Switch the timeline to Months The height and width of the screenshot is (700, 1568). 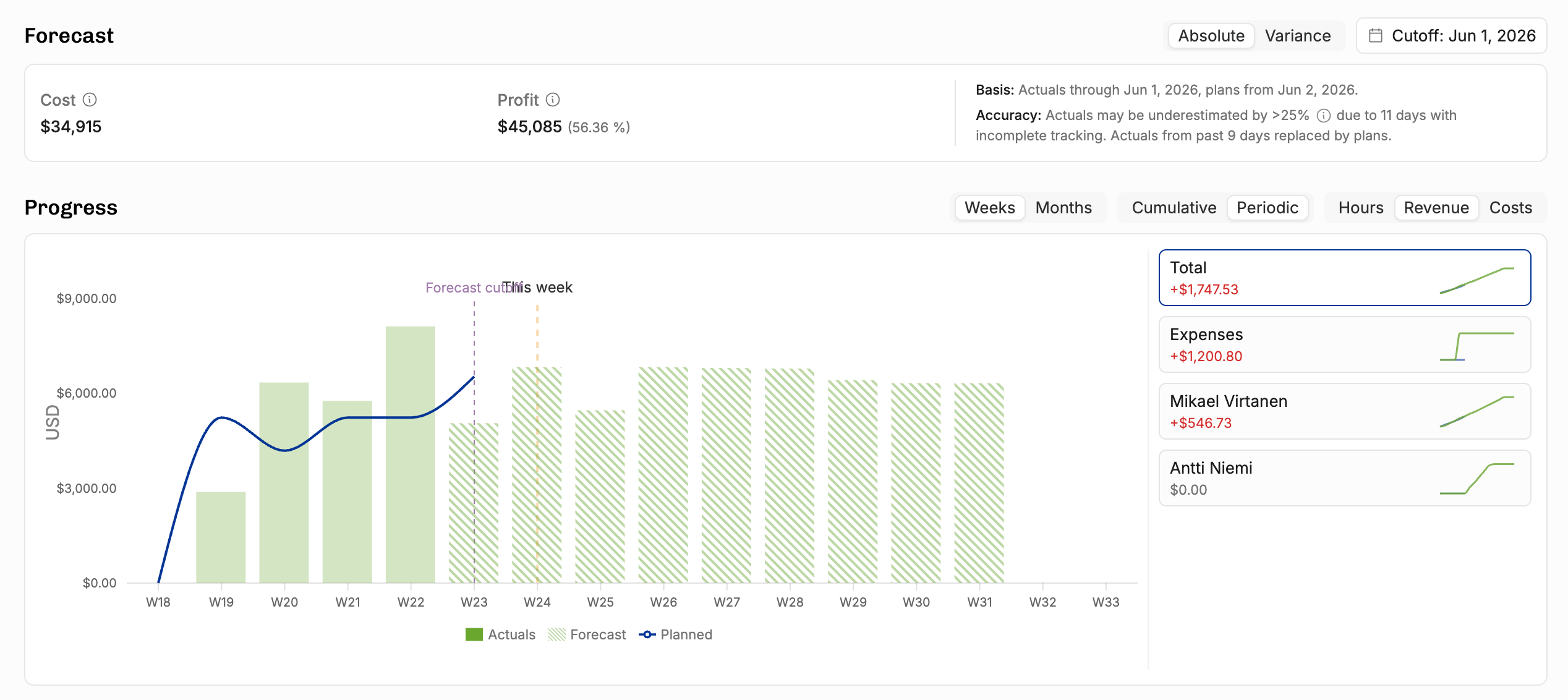click(x=1063, y=208)
